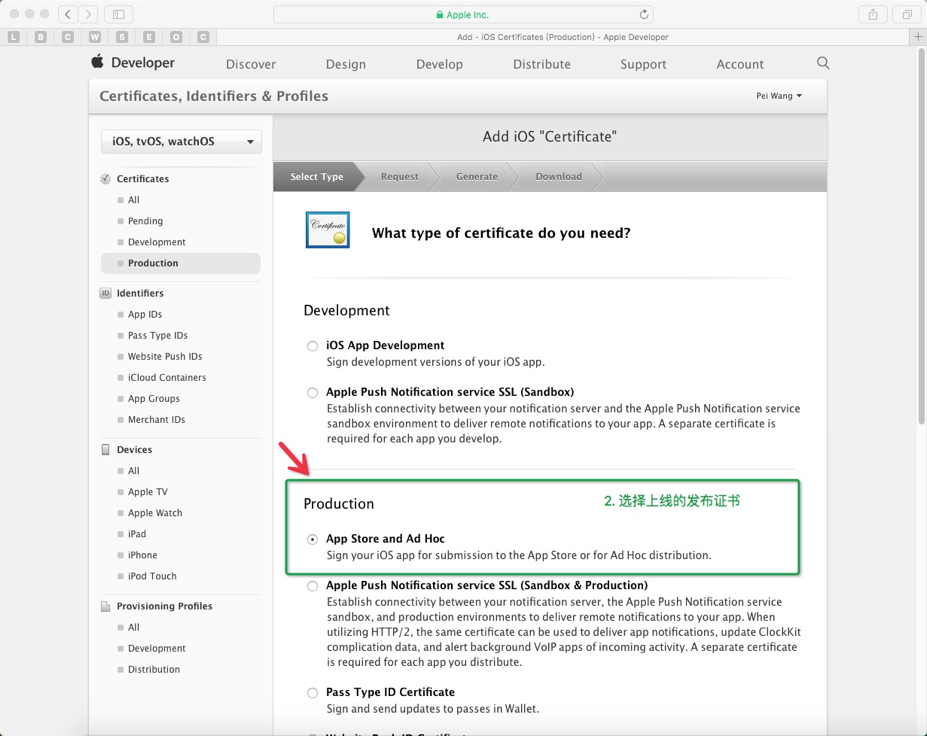The width and height of the screenshot is (927, 736).
Task: Go back using Safari's back arrow
Action: pyautogui.click(x=68, y=14)
